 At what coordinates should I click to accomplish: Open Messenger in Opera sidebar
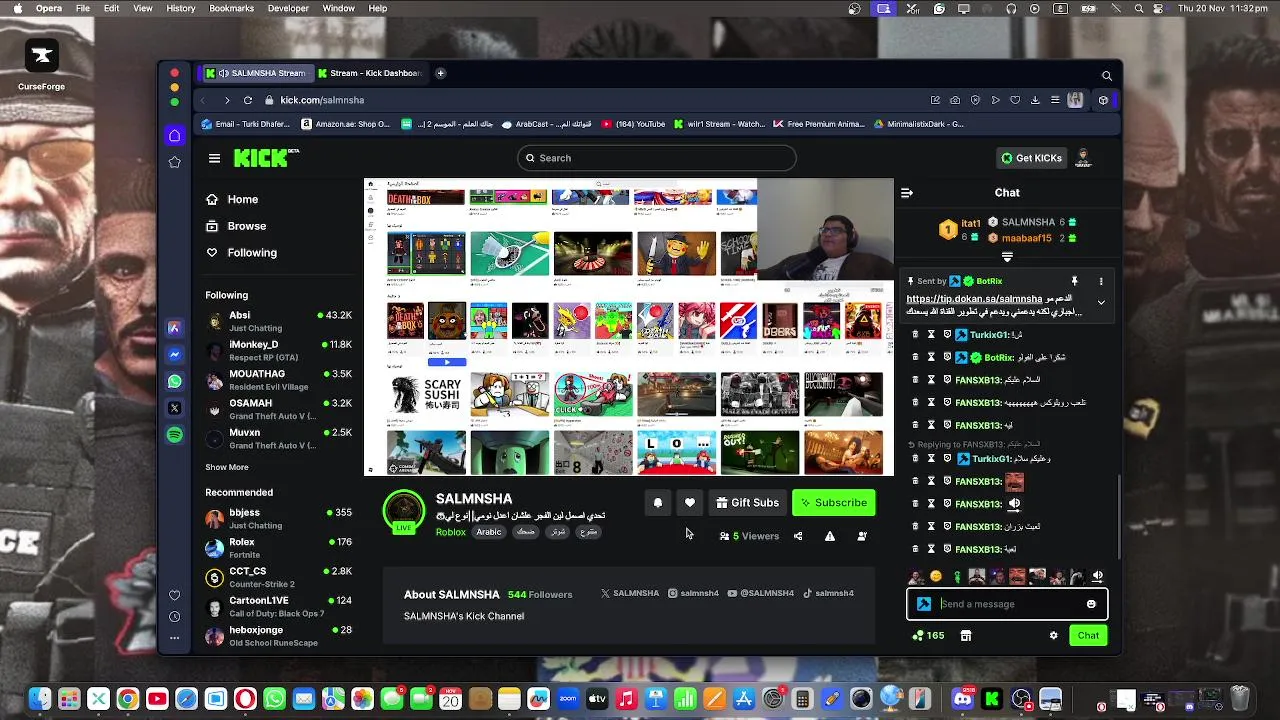[175, 354]
